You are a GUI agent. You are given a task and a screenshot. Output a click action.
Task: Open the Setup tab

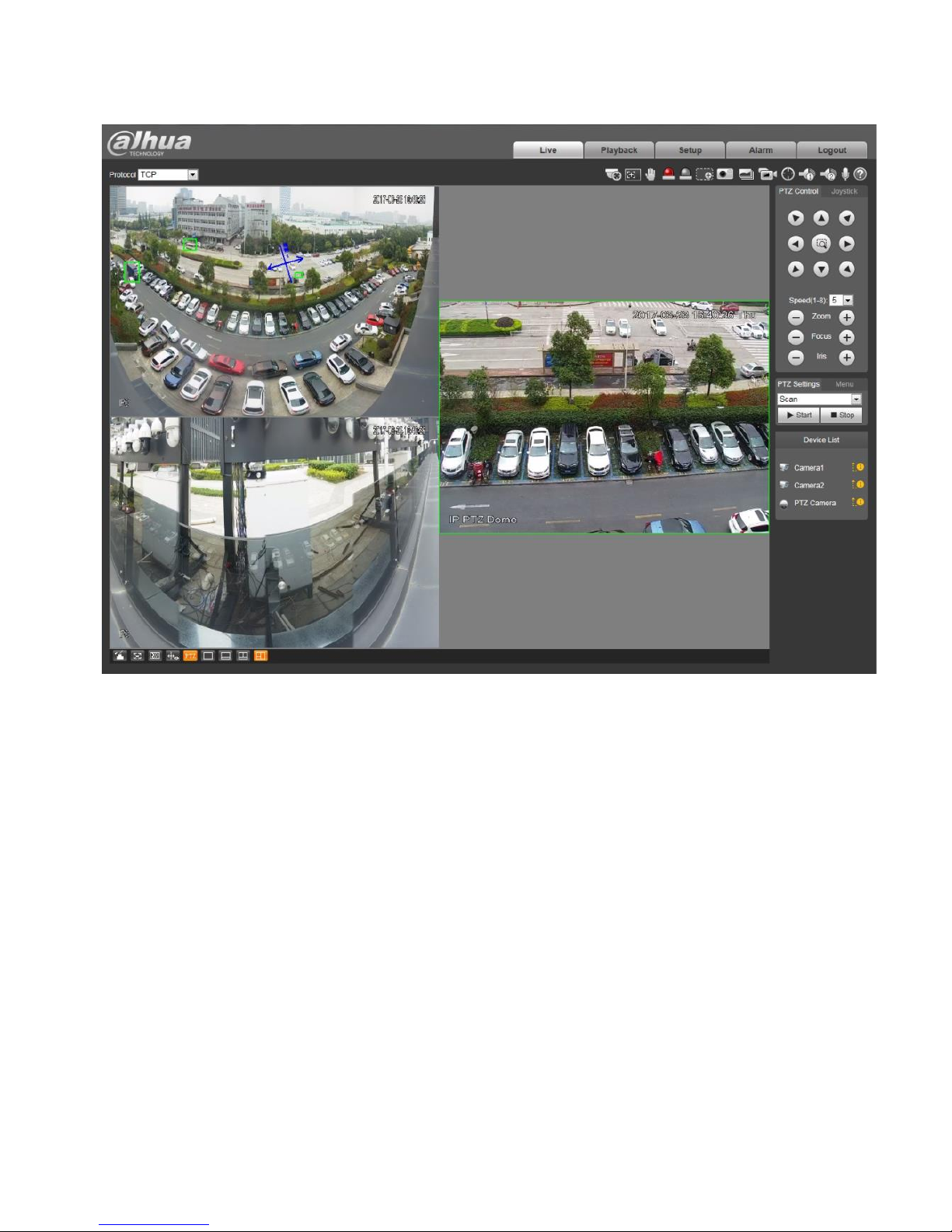point(690,150)
